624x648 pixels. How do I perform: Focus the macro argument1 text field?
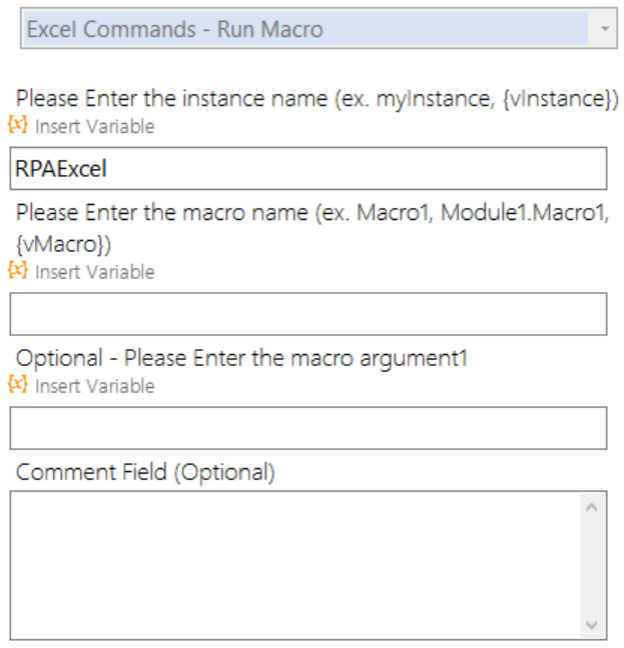(308, 428)
